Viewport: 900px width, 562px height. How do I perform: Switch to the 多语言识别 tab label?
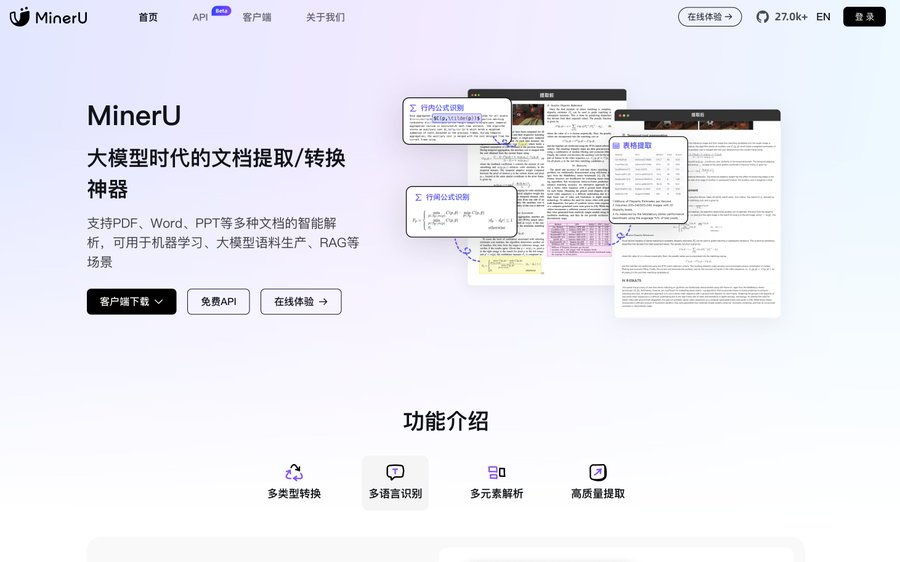click(395, 493)
